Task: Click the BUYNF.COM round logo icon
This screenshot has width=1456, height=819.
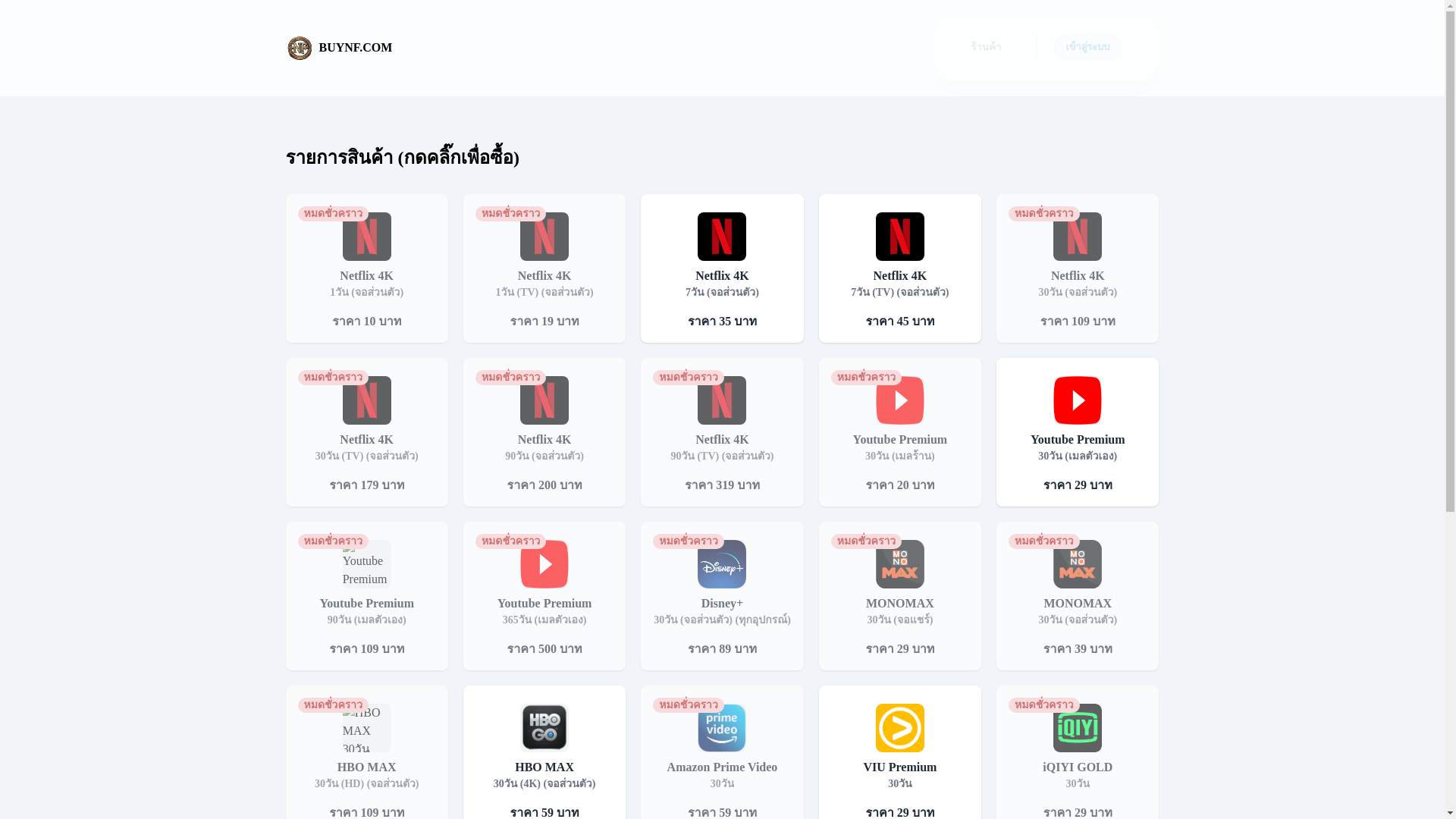Action: click(300, 48)
